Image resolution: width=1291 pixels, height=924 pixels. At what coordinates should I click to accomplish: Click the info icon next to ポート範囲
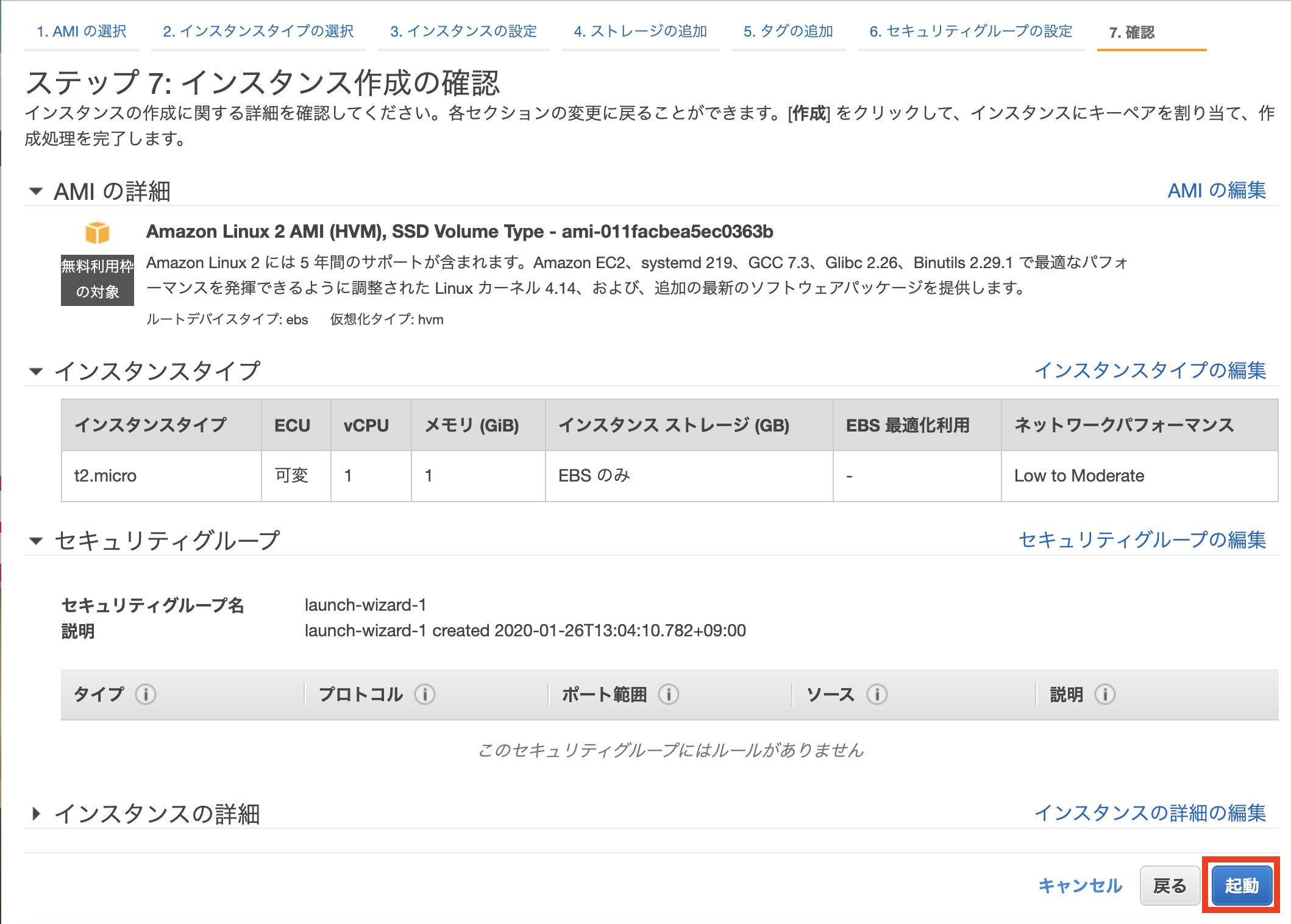coord(669,694)
